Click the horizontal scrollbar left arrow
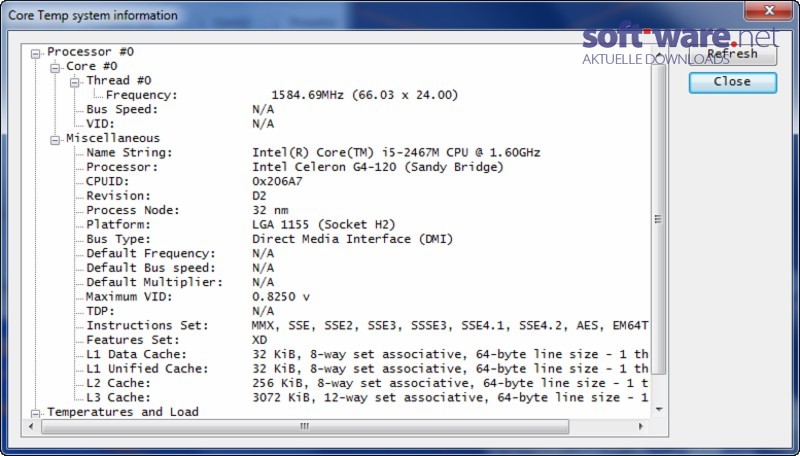The width and height of the screenshot is (800, 456). 32,426
